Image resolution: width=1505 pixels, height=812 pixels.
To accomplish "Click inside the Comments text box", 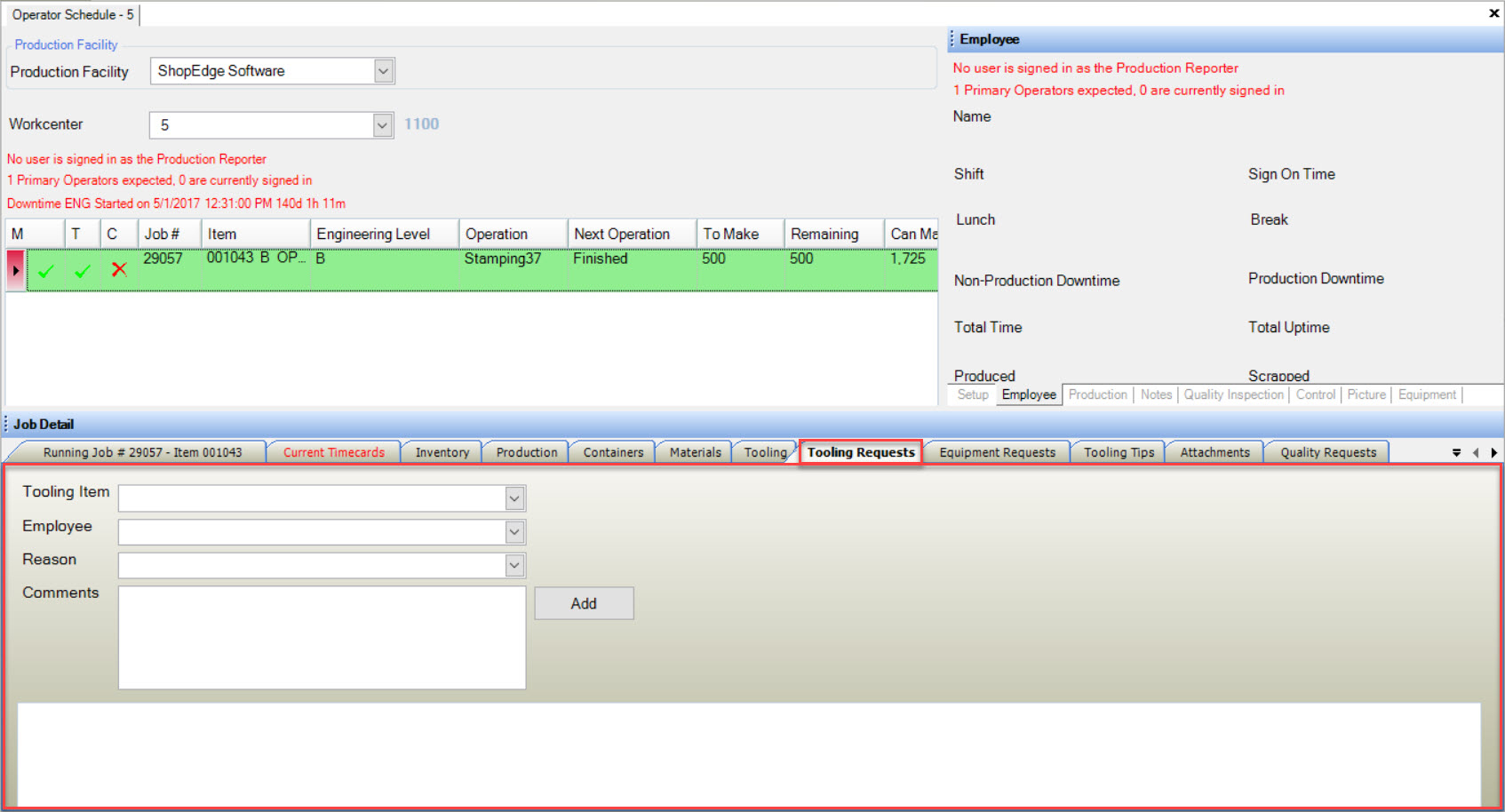I will pyautogui.click(x=322, y=637).
